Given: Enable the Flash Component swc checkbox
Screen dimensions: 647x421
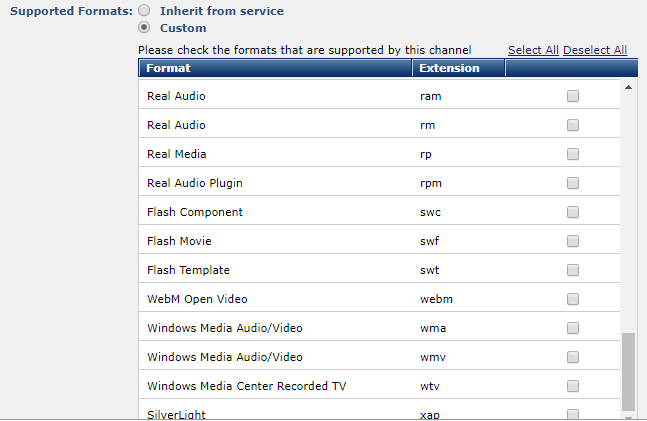Looking at the screenshot, I should click(x=573, y=213).
